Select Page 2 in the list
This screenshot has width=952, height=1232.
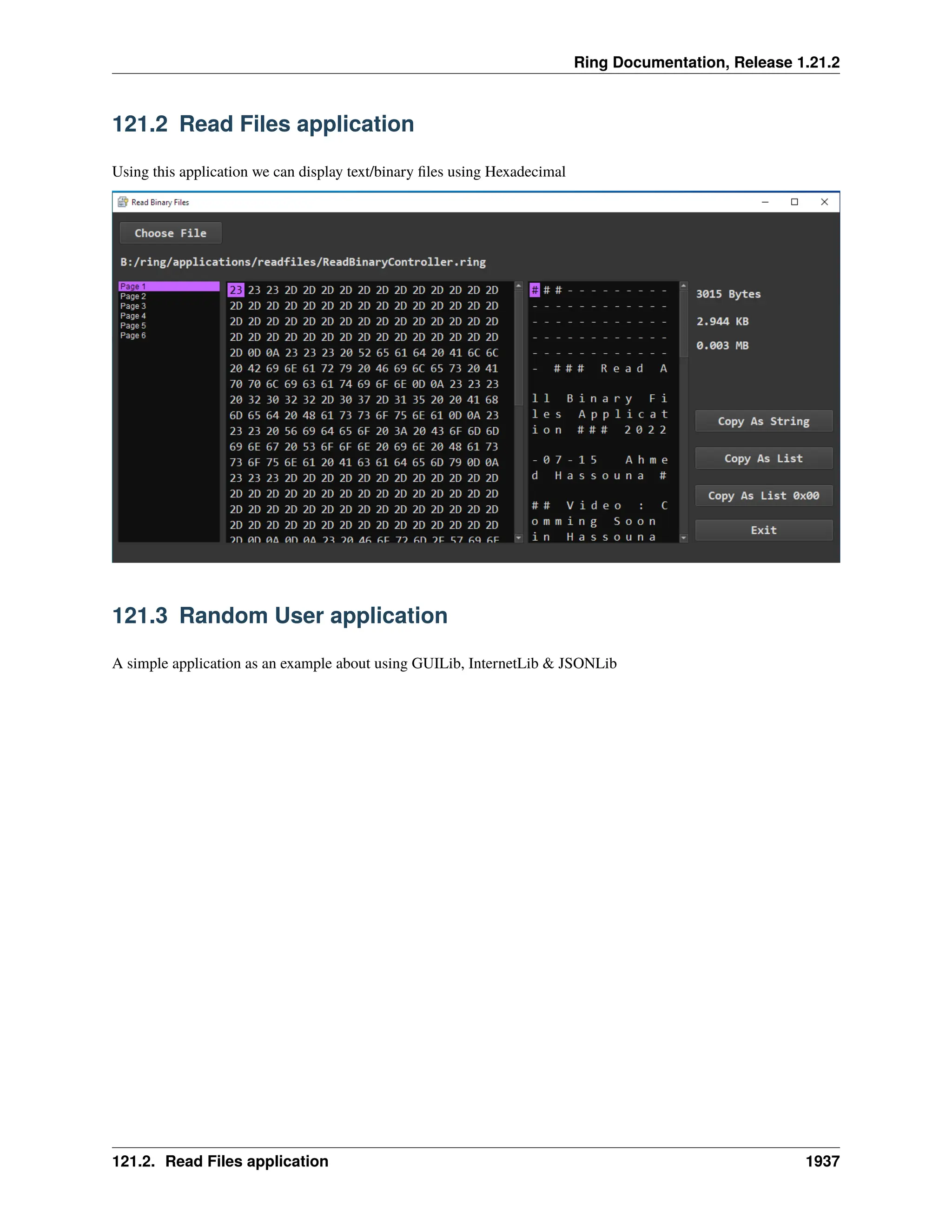133,296
